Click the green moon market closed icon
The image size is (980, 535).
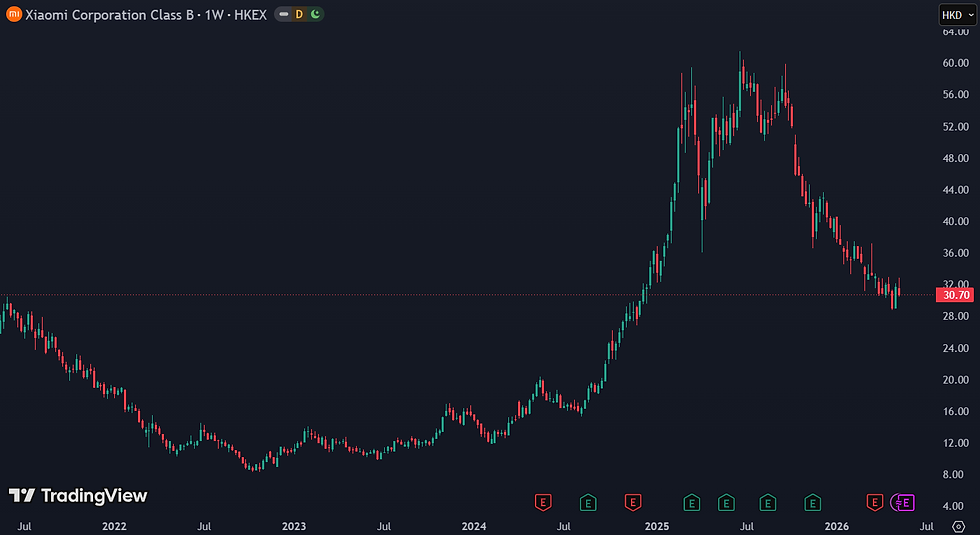coord(316,14)
